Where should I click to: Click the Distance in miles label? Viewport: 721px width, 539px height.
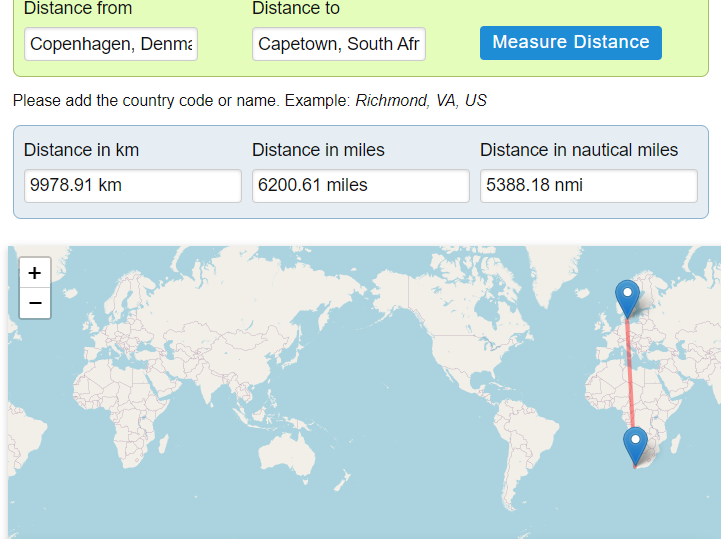(318, 150)
